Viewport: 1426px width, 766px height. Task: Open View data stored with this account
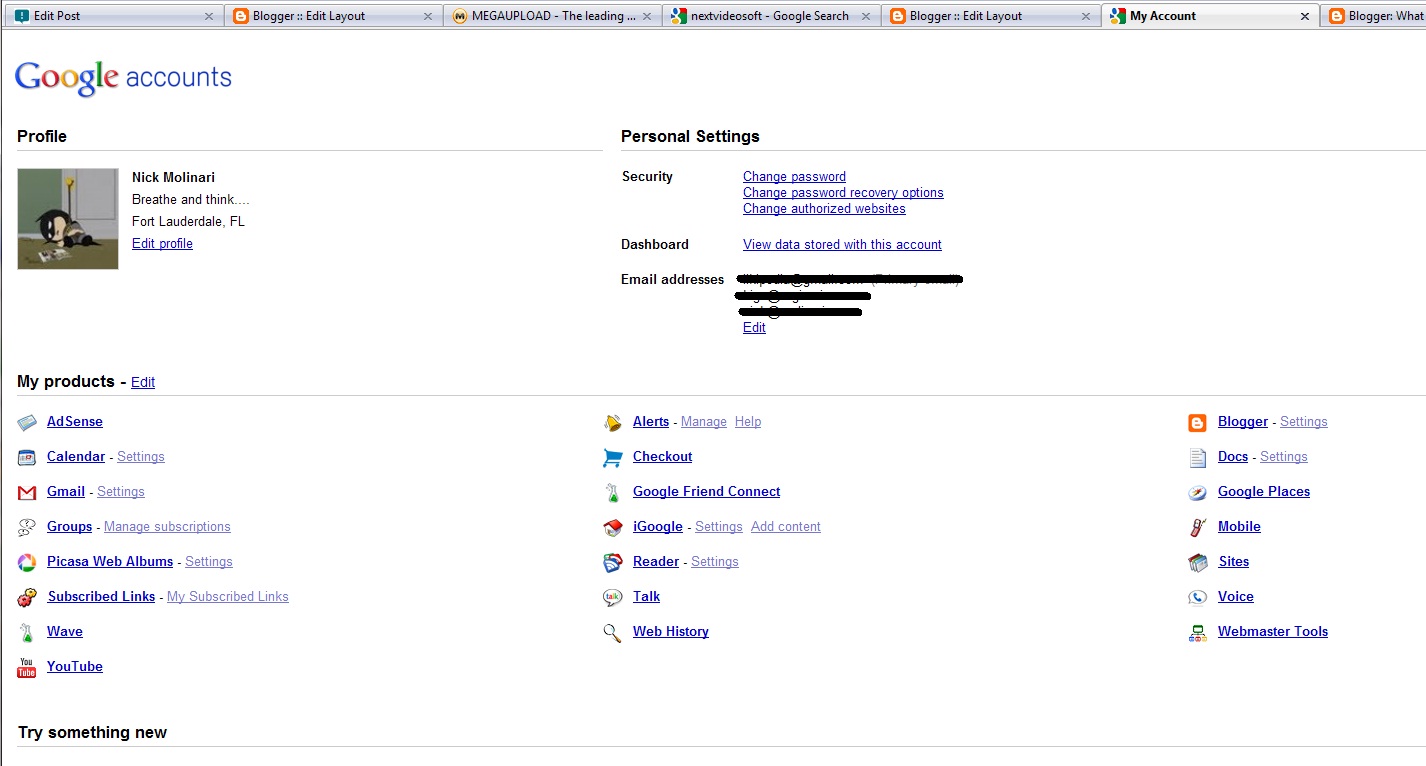[x=842, y=245]
